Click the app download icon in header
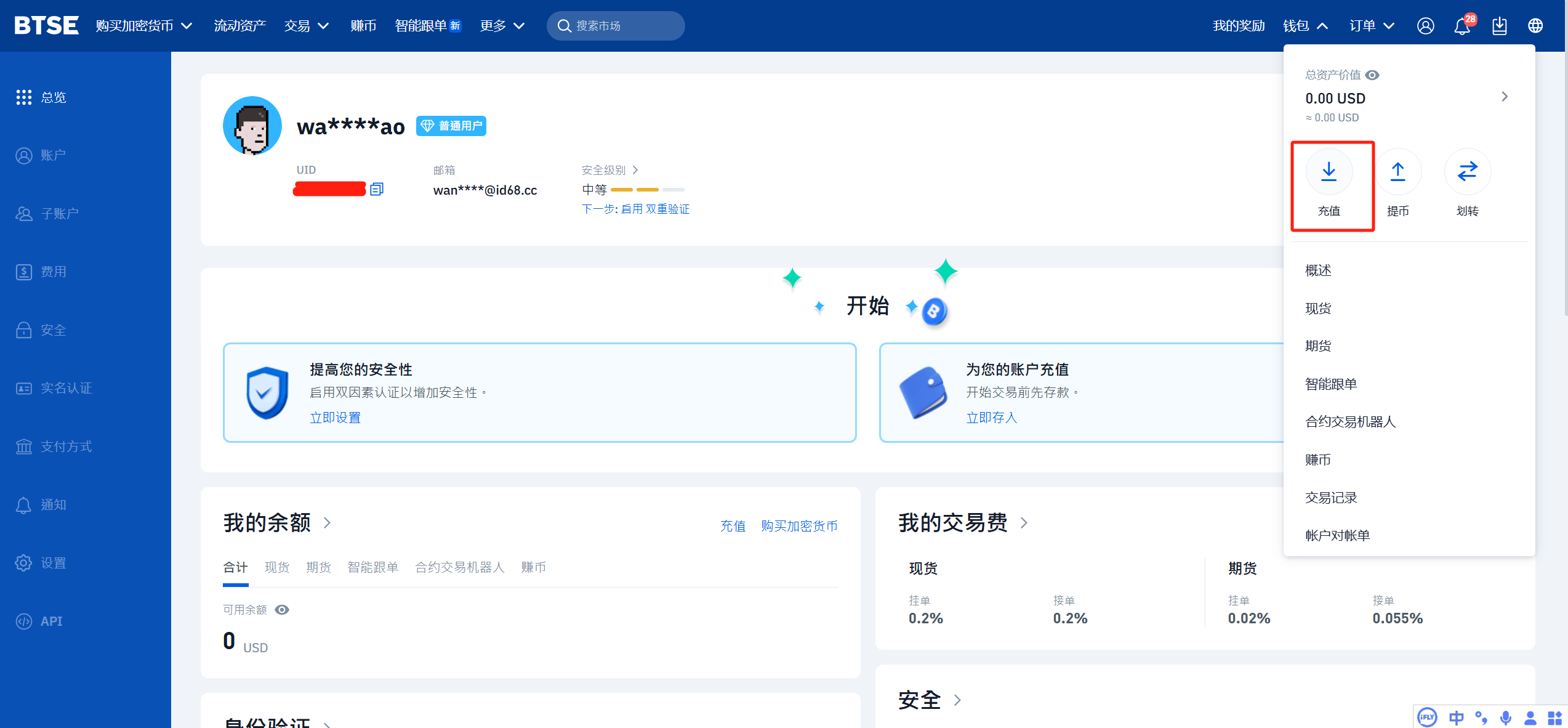Viewport: 1568px width, 728px height. point(1500,26)
